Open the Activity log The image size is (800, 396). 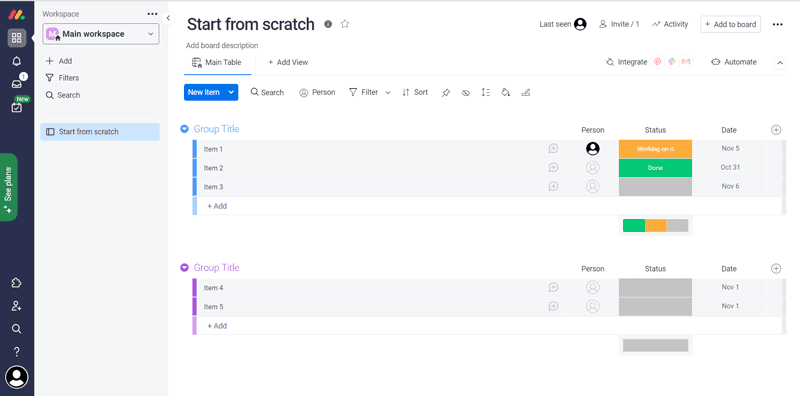670,24
